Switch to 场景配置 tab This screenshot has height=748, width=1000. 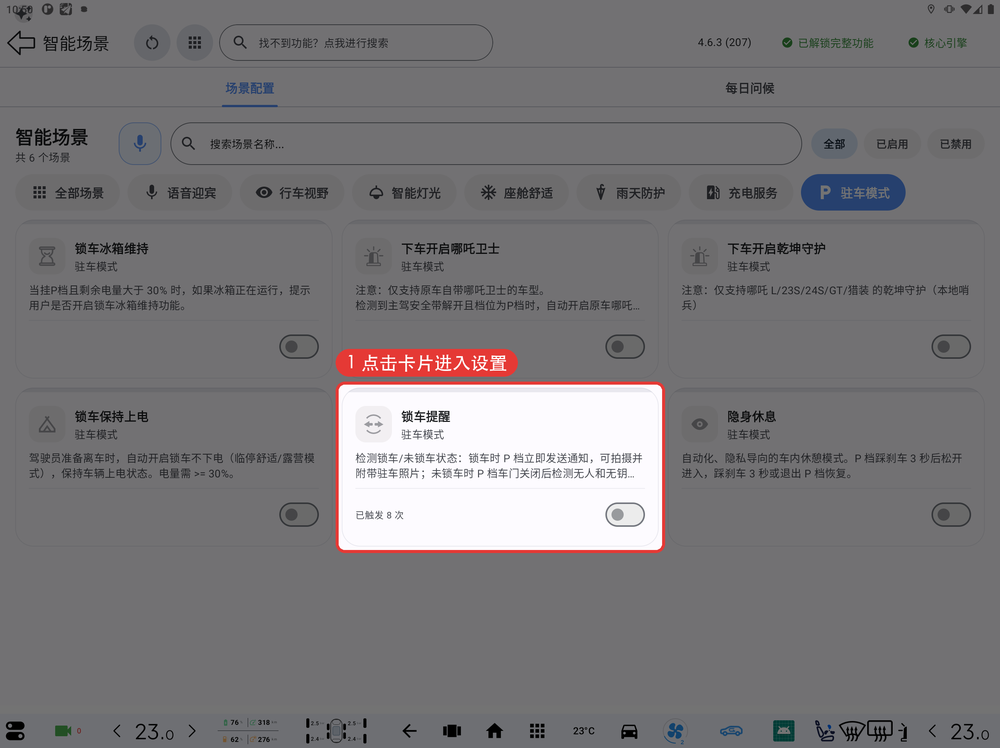click(x=249, y=88)
